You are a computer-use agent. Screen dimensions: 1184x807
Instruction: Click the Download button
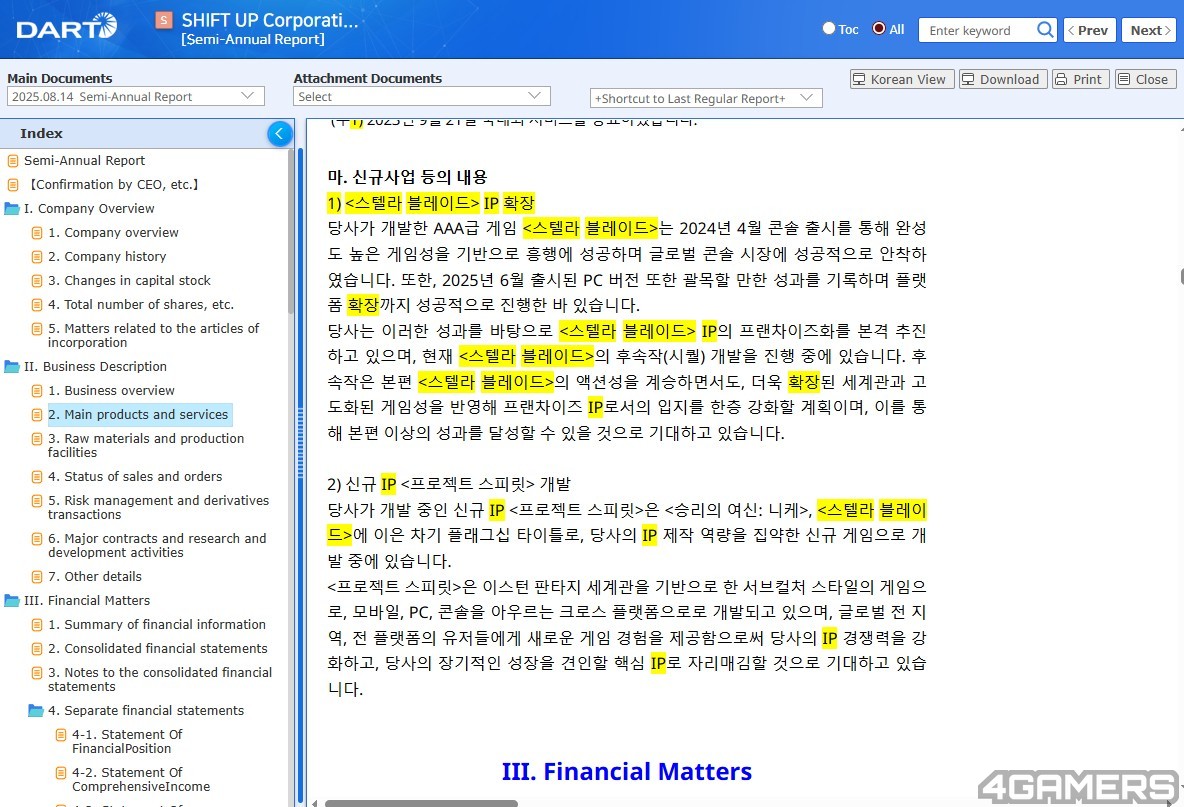(x=1003, y=79)
